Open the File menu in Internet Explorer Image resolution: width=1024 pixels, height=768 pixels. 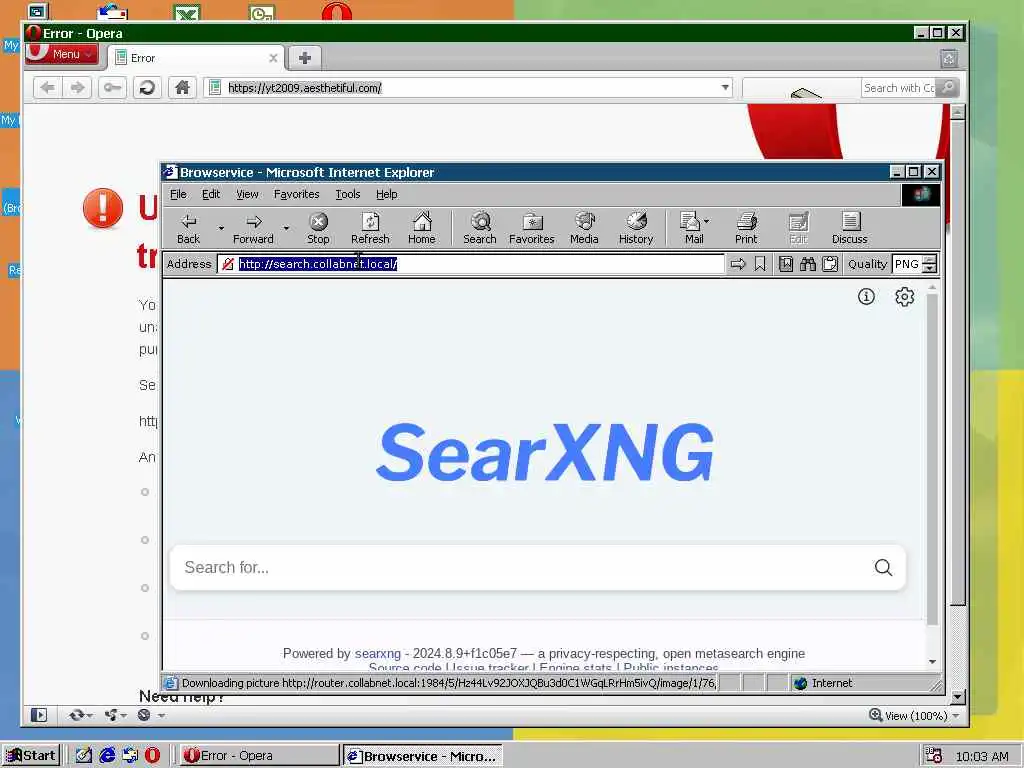(178, 194)
